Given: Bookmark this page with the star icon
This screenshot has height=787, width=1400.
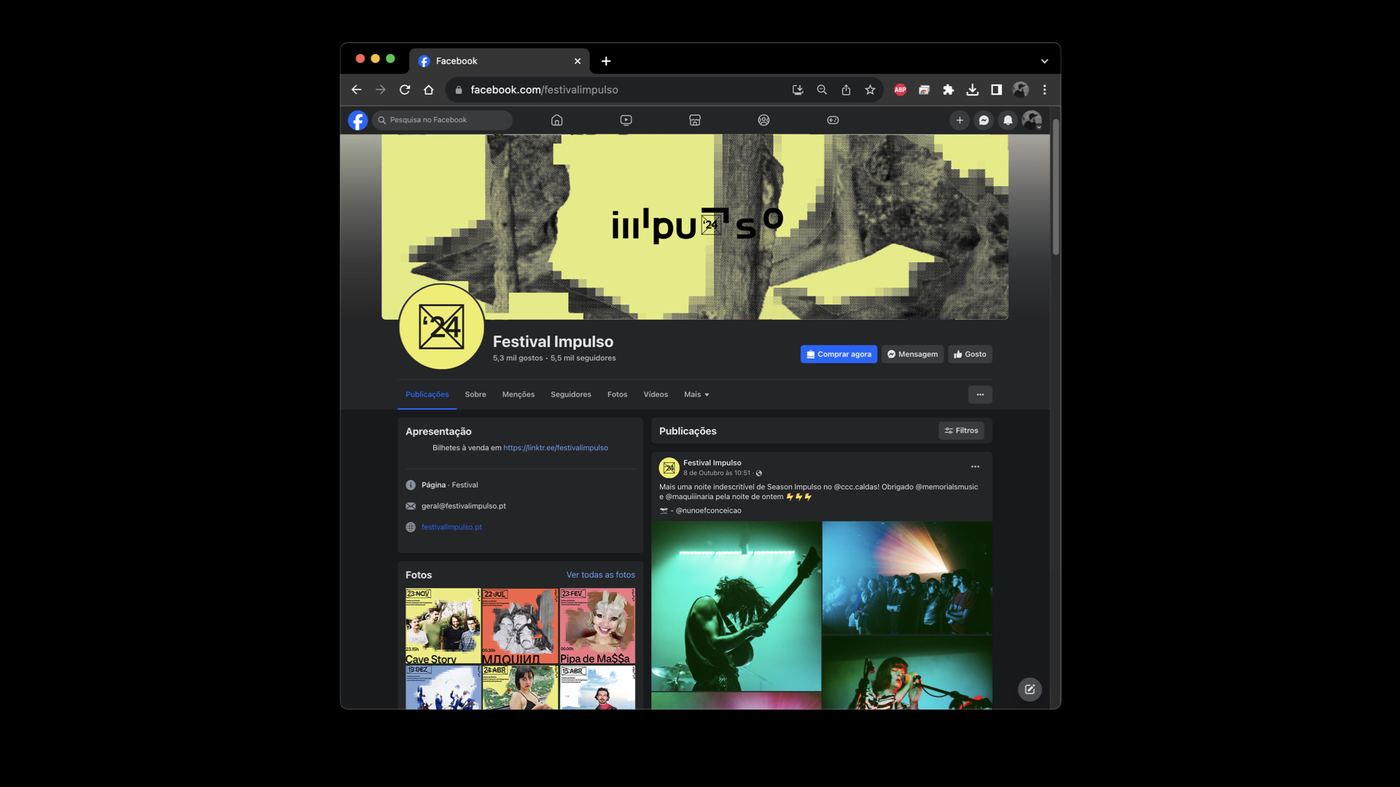Looking at the screenshot, I should pyautogui.click(x=870, y=90).
